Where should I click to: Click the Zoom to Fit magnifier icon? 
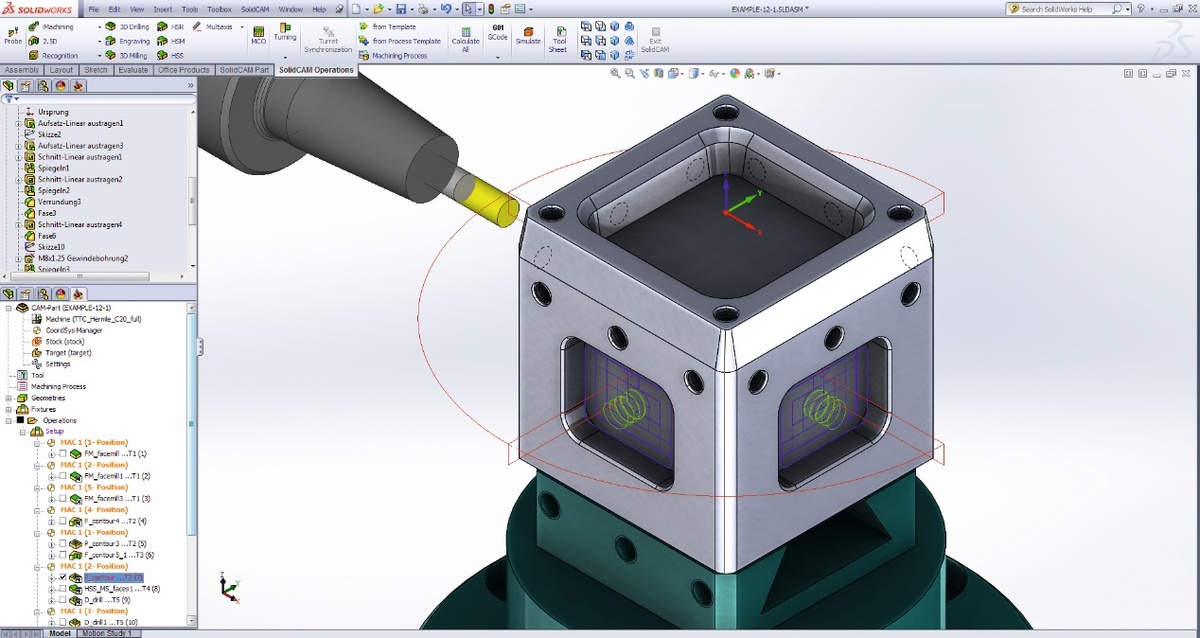[616, 73]
